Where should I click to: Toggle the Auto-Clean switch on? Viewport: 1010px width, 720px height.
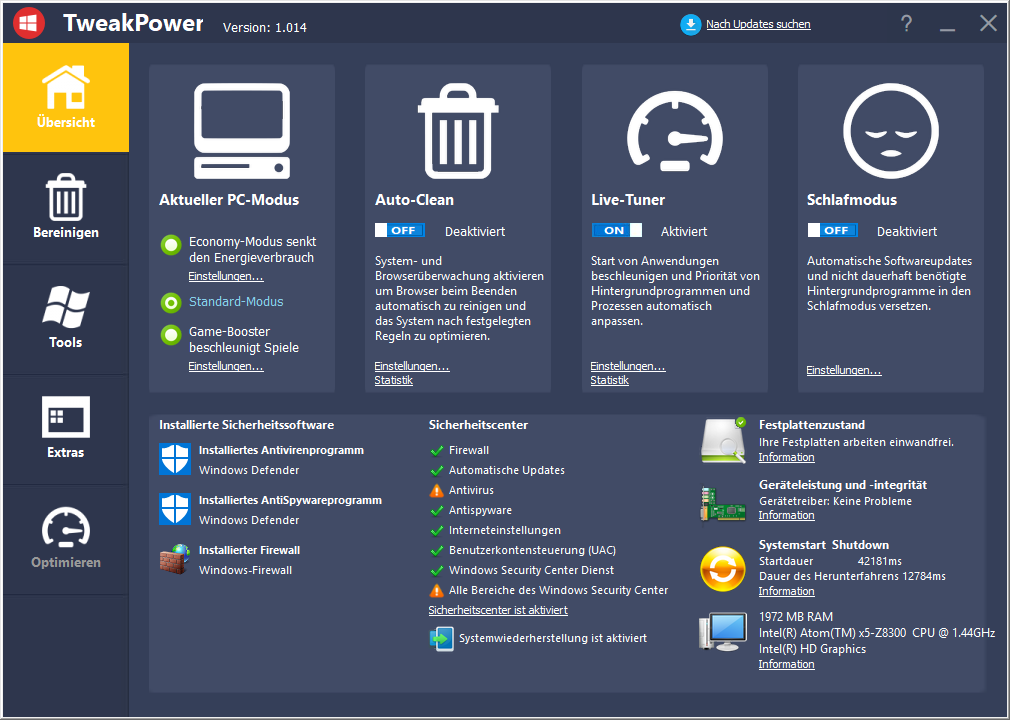pyautogui.click(x=400, y=231)
